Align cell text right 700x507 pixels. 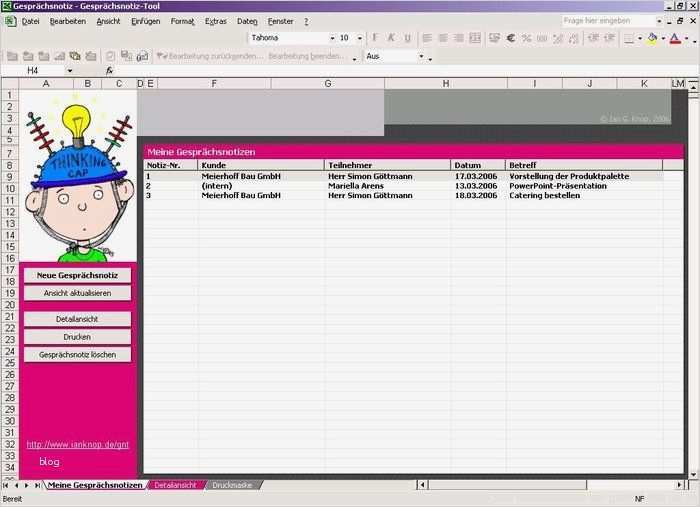(x=458, y=38)
